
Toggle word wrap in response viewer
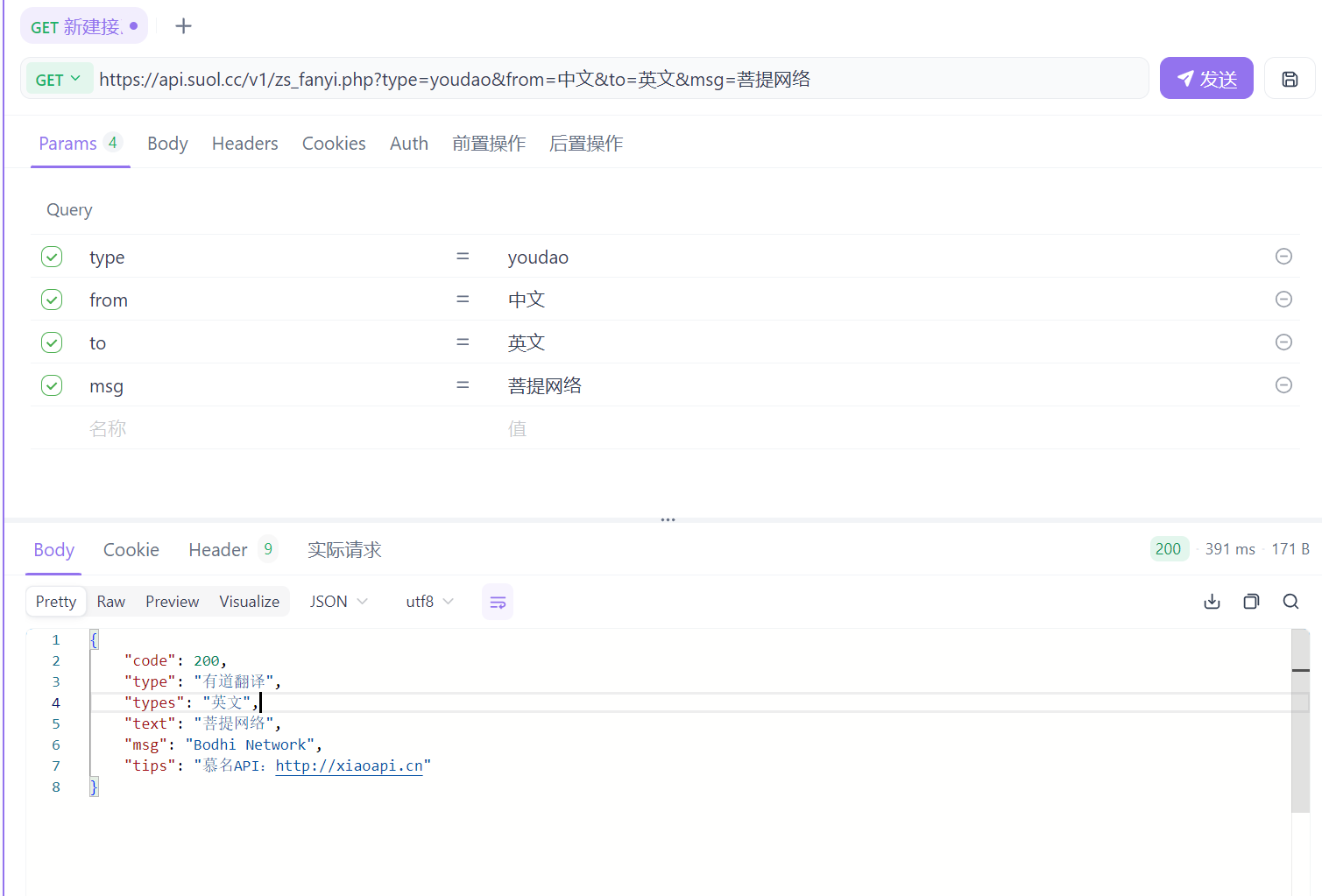tap(498, 602)
